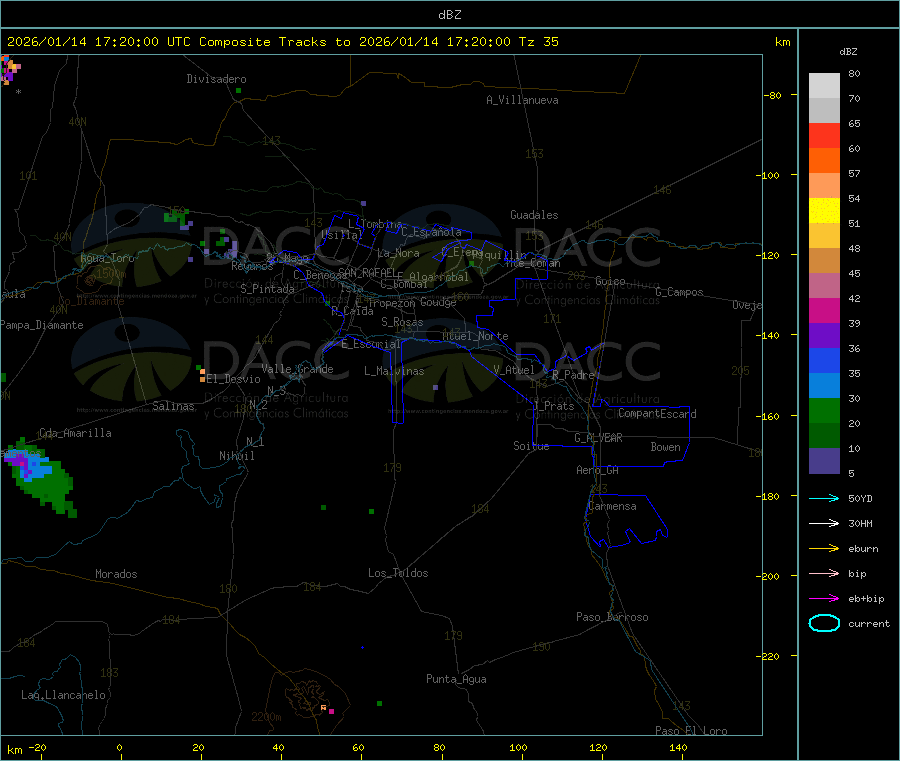Click the Guadales map label
This screenshot has width=900, height=761.
[534, 215]
